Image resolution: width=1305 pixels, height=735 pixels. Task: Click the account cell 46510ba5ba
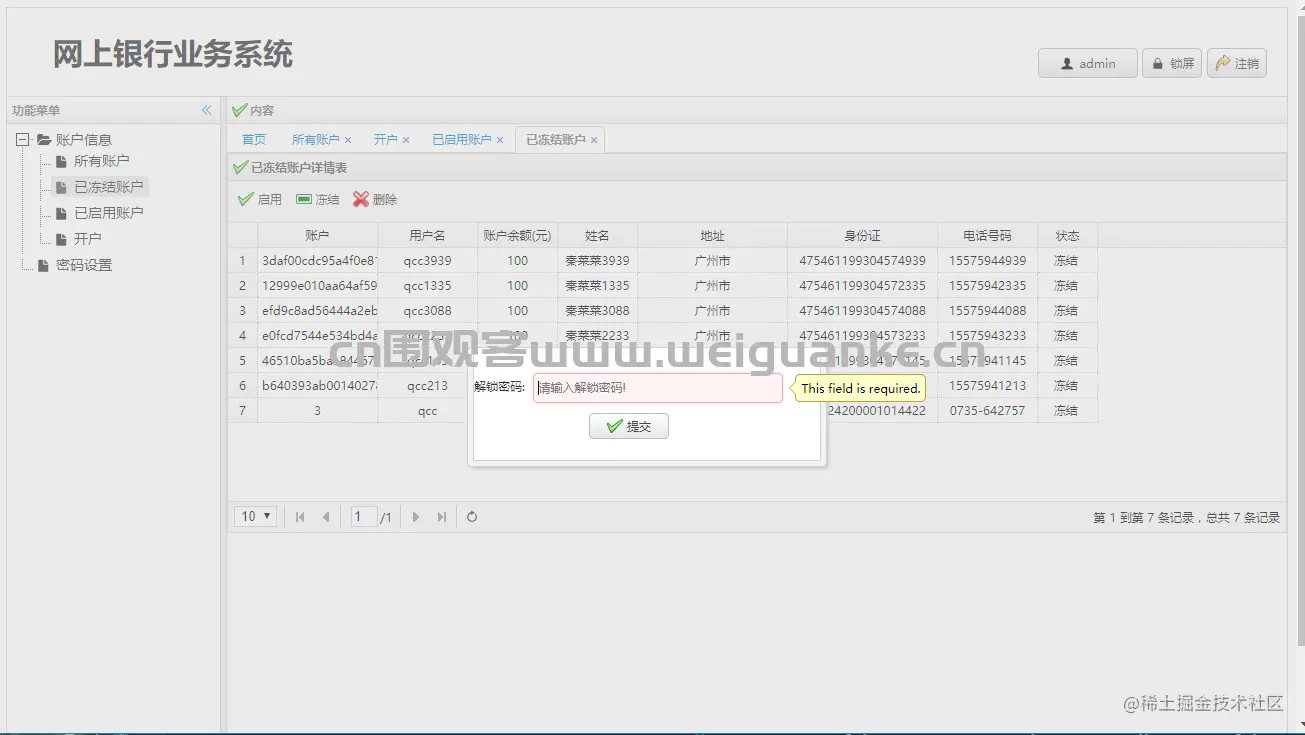tap(317, 360)
